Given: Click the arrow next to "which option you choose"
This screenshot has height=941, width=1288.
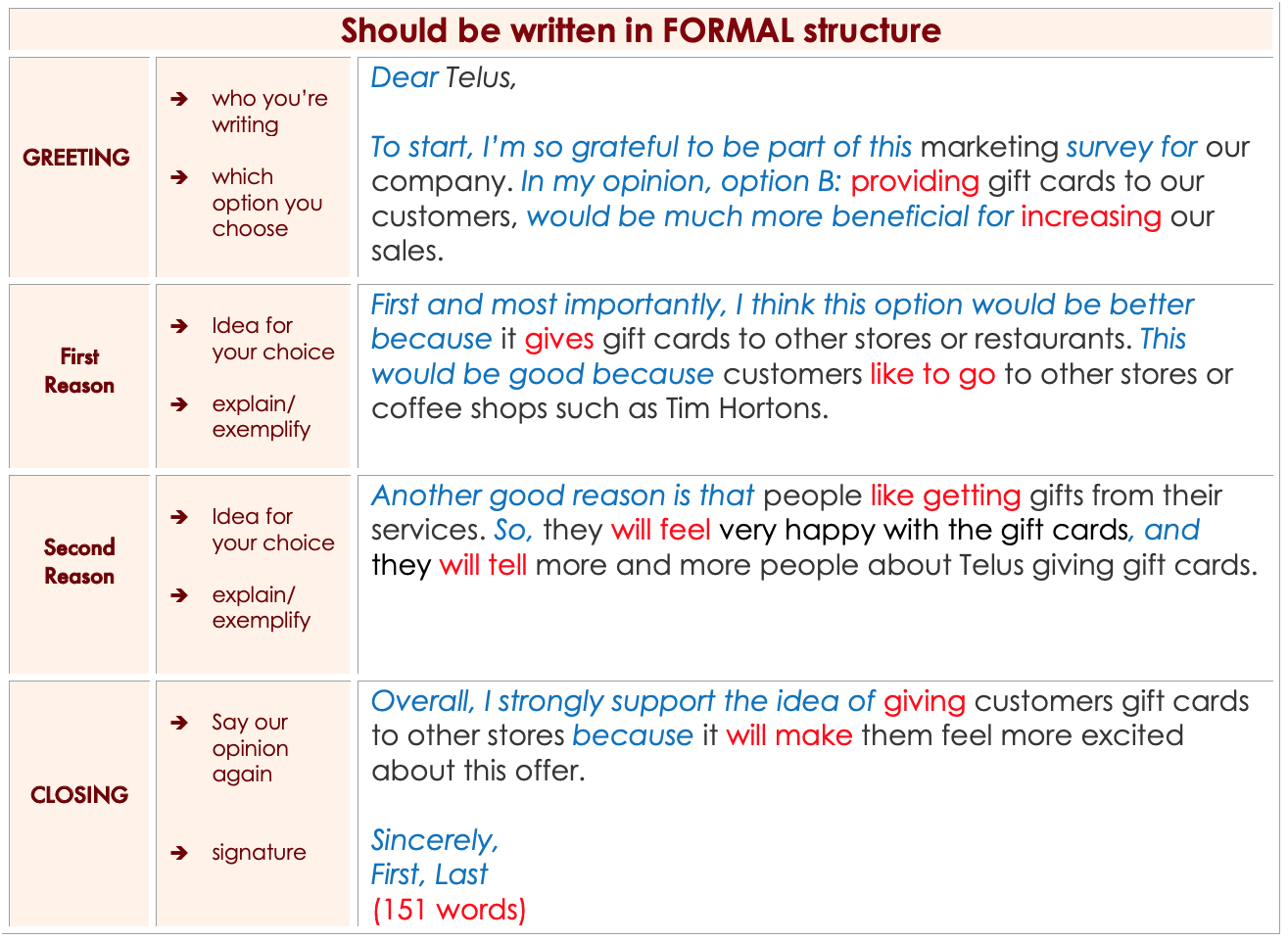Looking at the screenshot, I should pyautogui.click(x=179, y=177).
